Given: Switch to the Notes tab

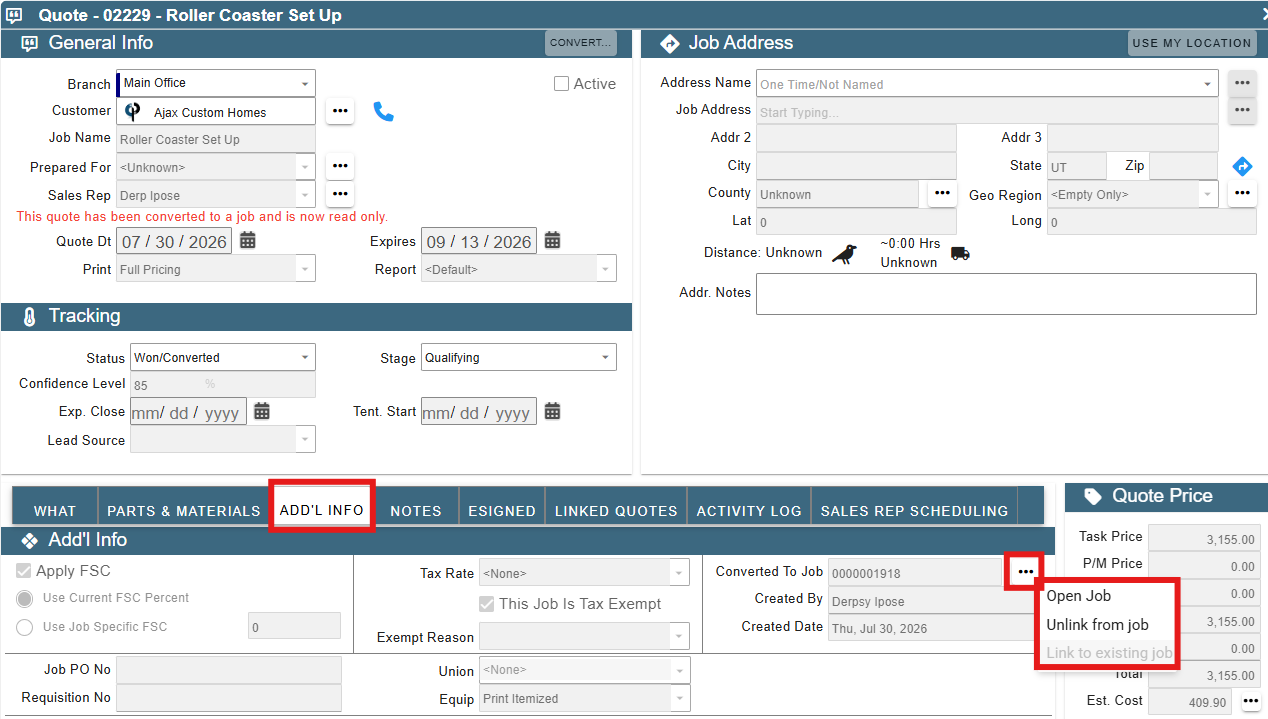Looking at the screenshot, I should pyautogui.click(x=416, y=510).
